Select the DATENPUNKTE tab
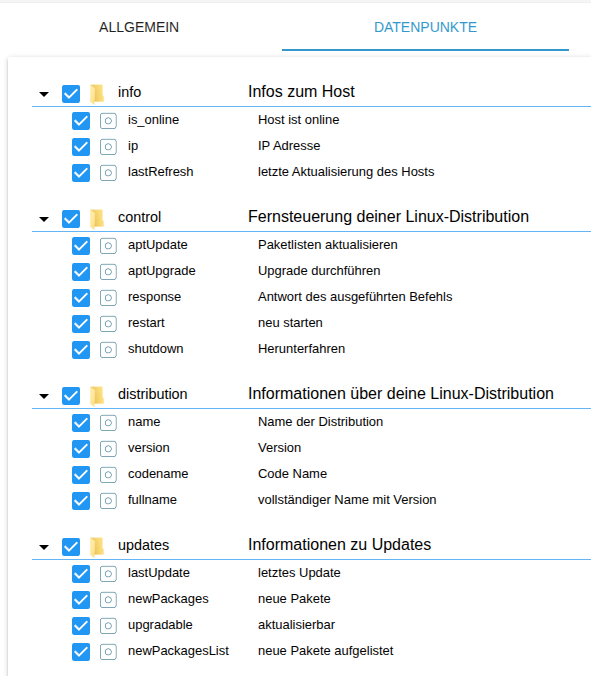 click(x=425, y=27)
